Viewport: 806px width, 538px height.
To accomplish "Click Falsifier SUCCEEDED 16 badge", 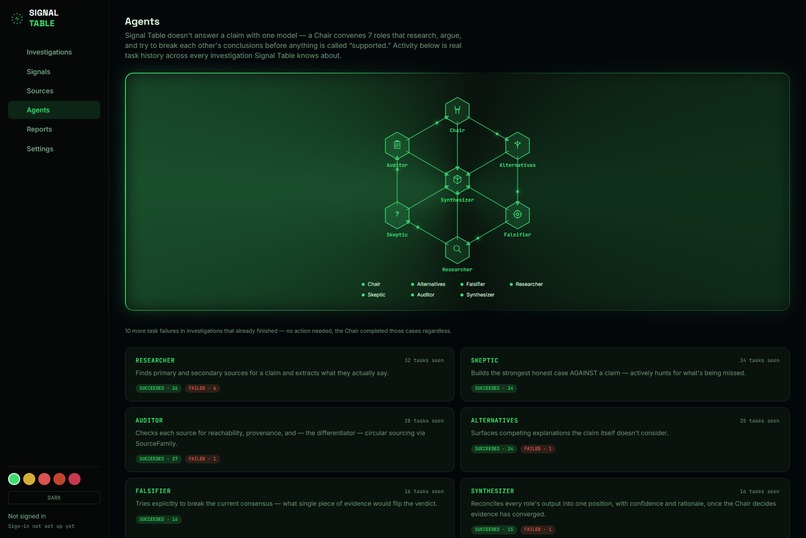I will pos(158,519).
